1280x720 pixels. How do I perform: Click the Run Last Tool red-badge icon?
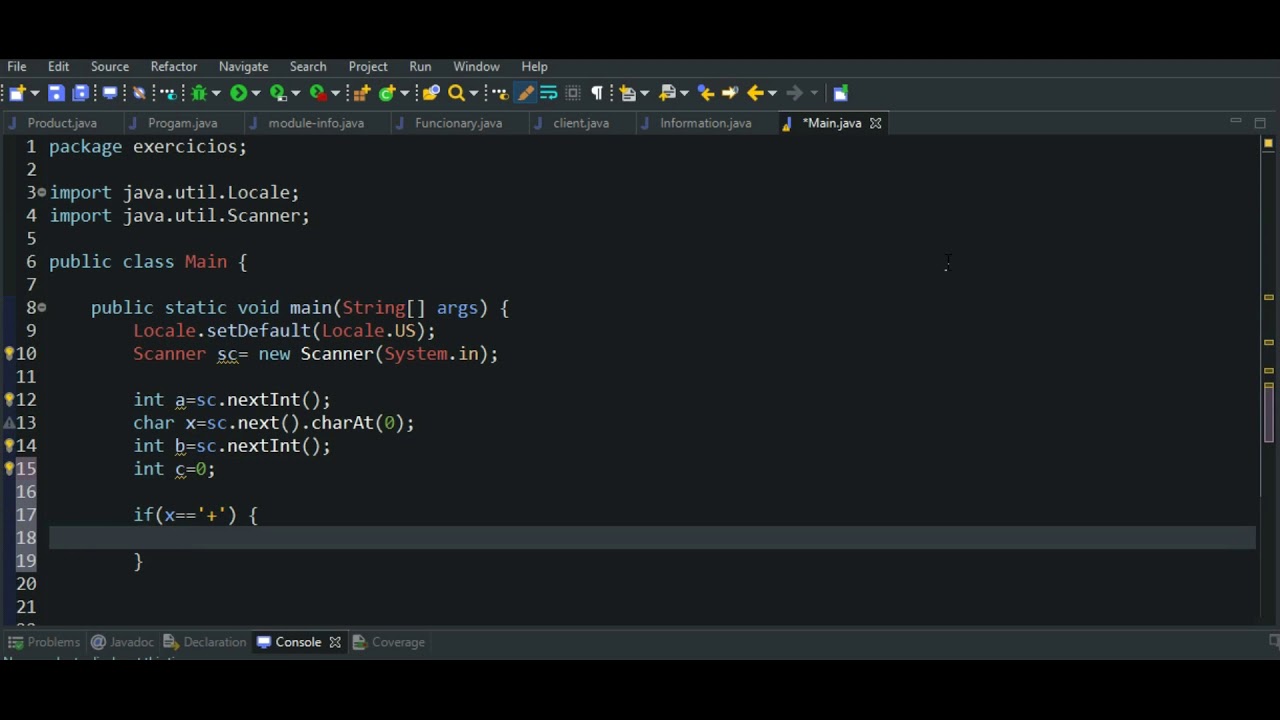(318, 93)
